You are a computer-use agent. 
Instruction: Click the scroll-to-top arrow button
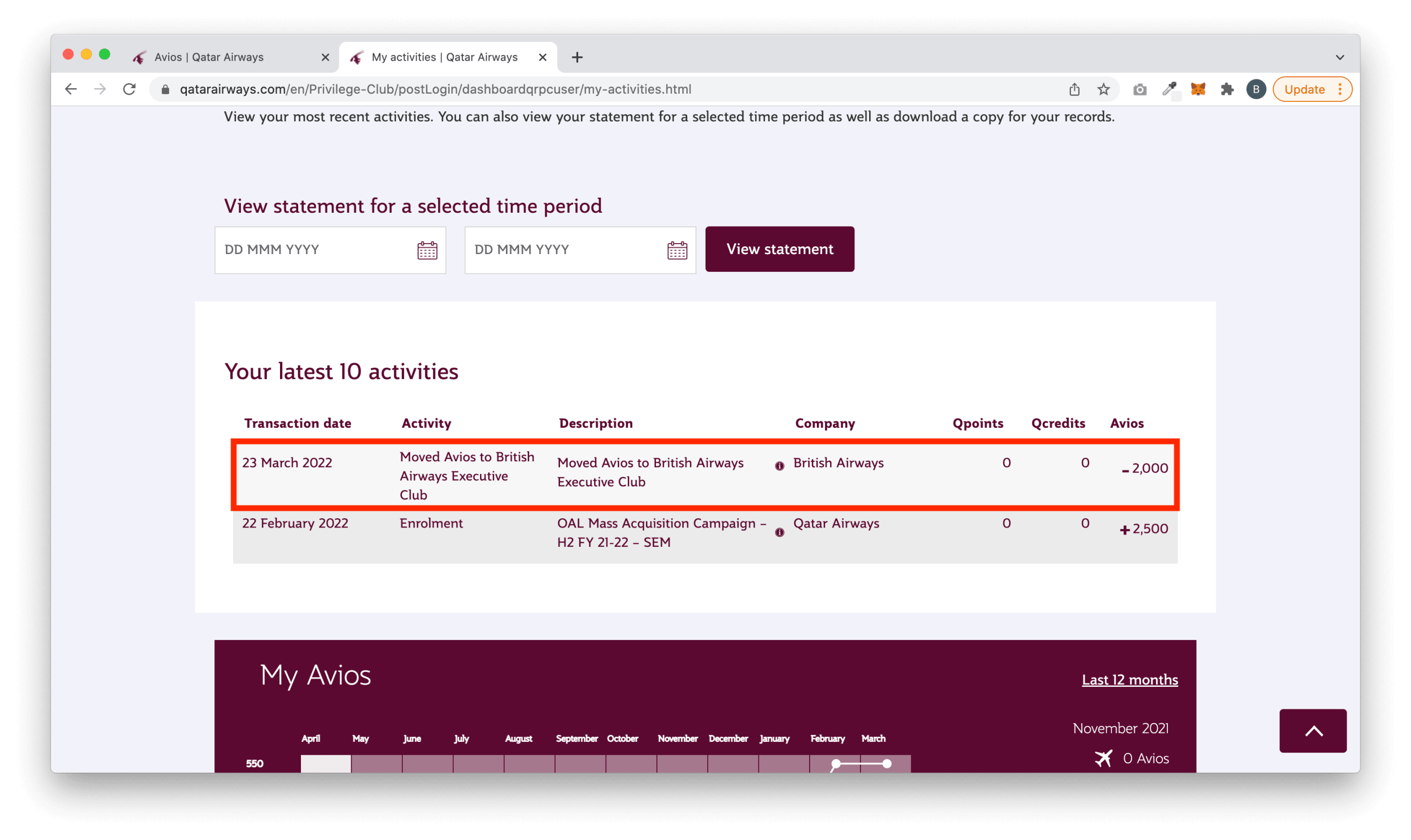[x=1312, y=730]
